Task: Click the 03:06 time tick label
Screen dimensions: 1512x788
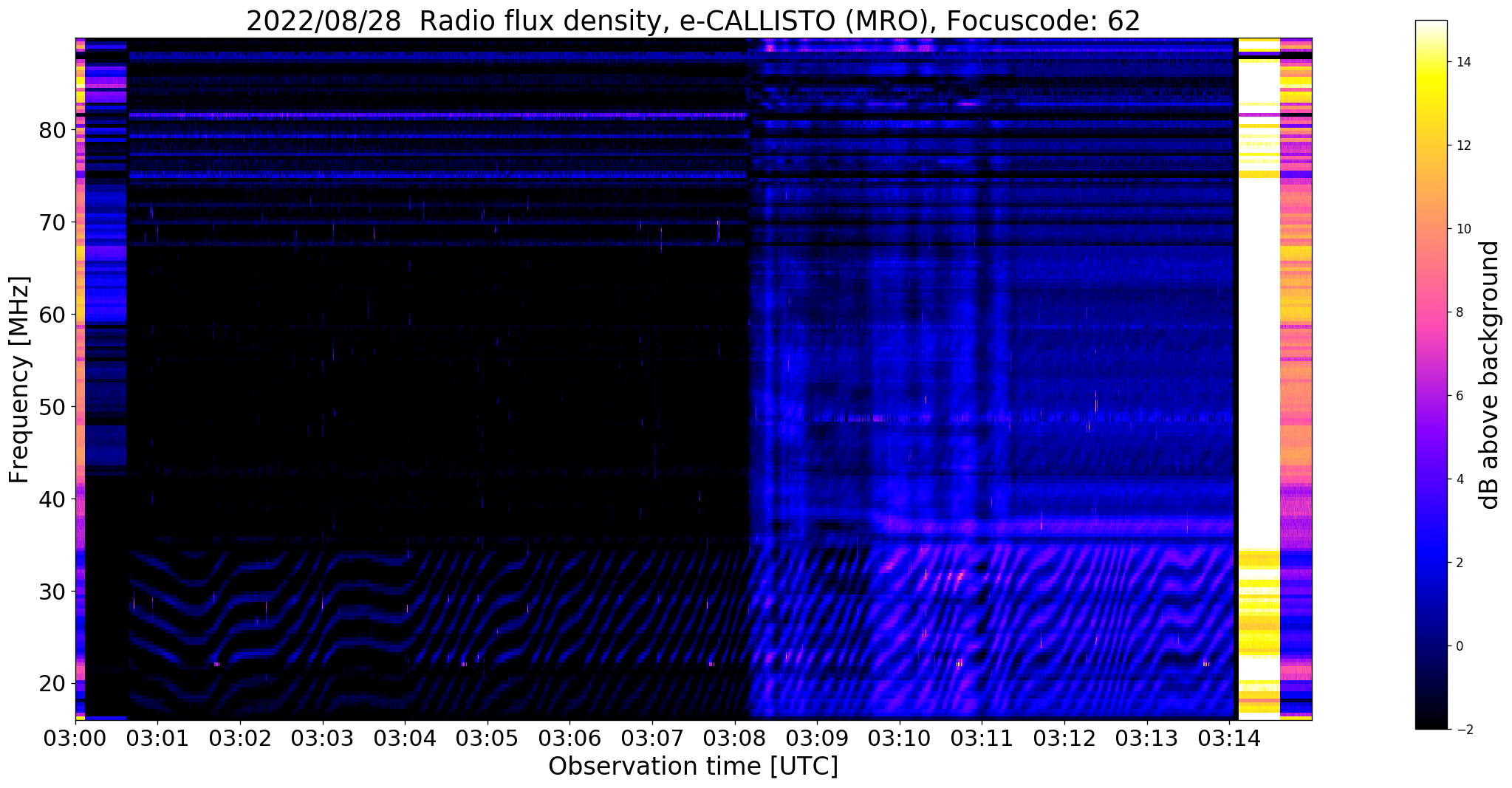Action: (x=569, y=738)
